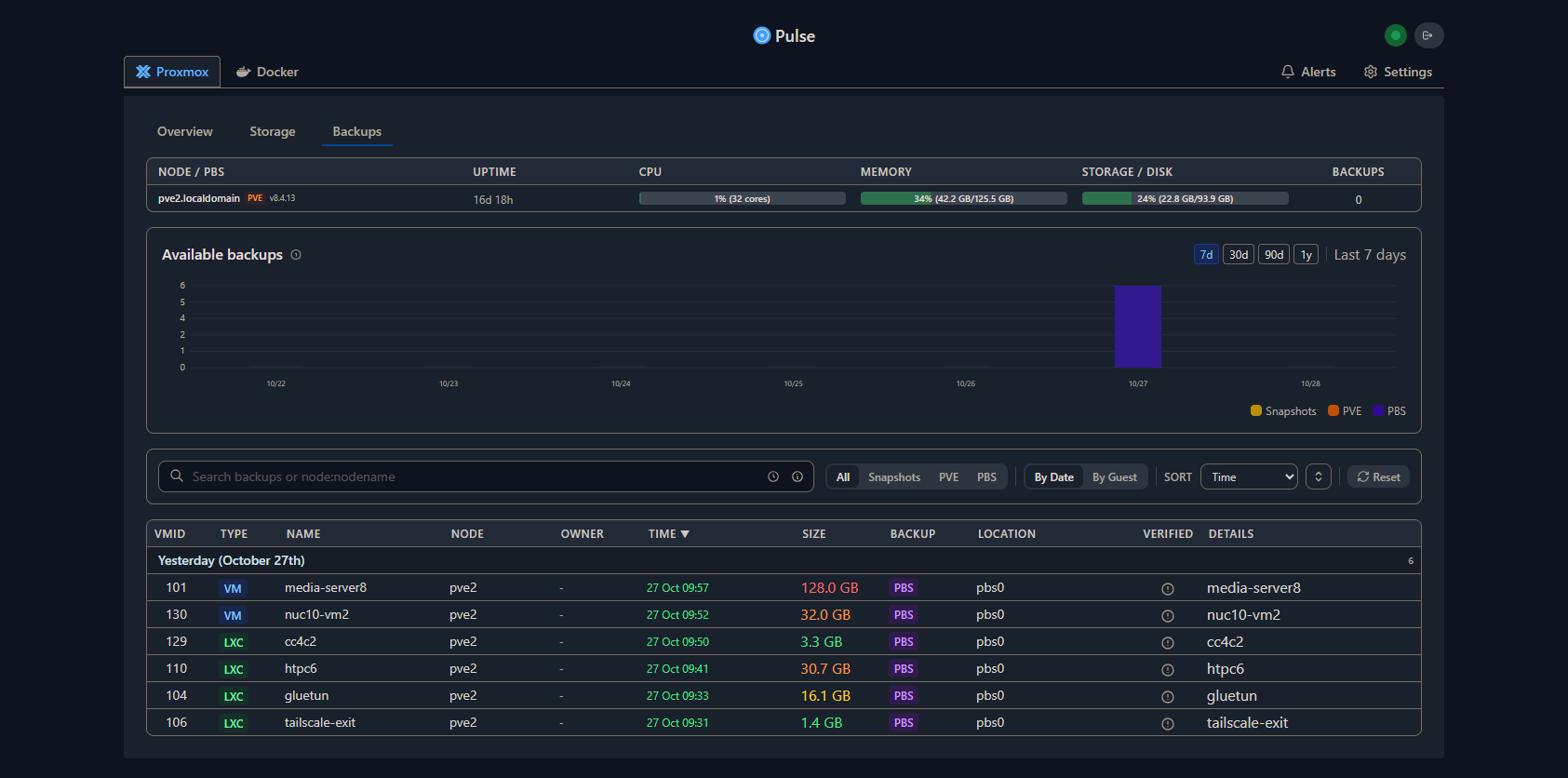Open search history clock icon in search bar
Screen dimensions: 1568x778
(773, 476)
